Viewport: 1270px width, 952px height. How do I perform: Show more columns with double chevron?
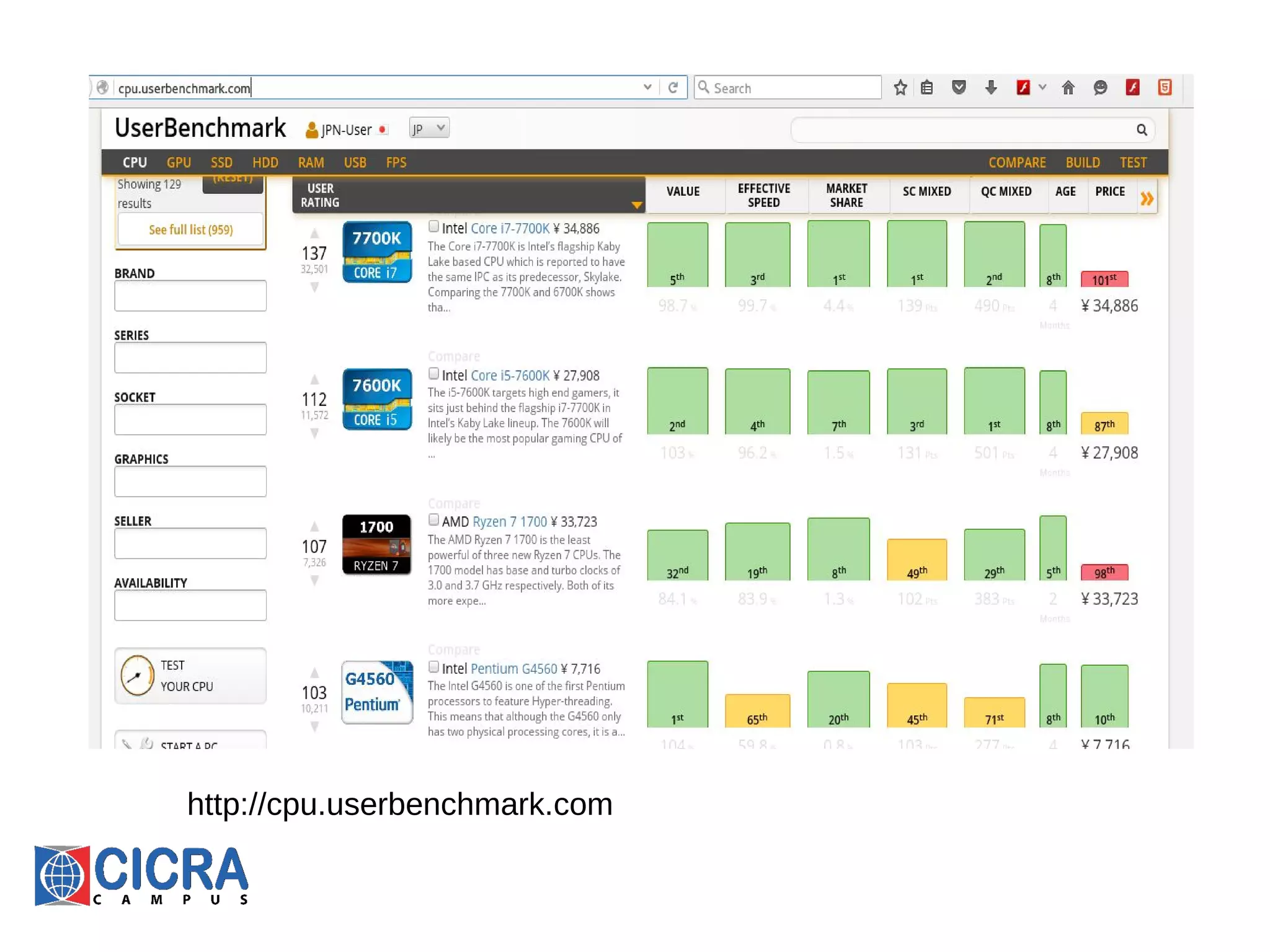pyautogui.click(x=1147, y=198)
